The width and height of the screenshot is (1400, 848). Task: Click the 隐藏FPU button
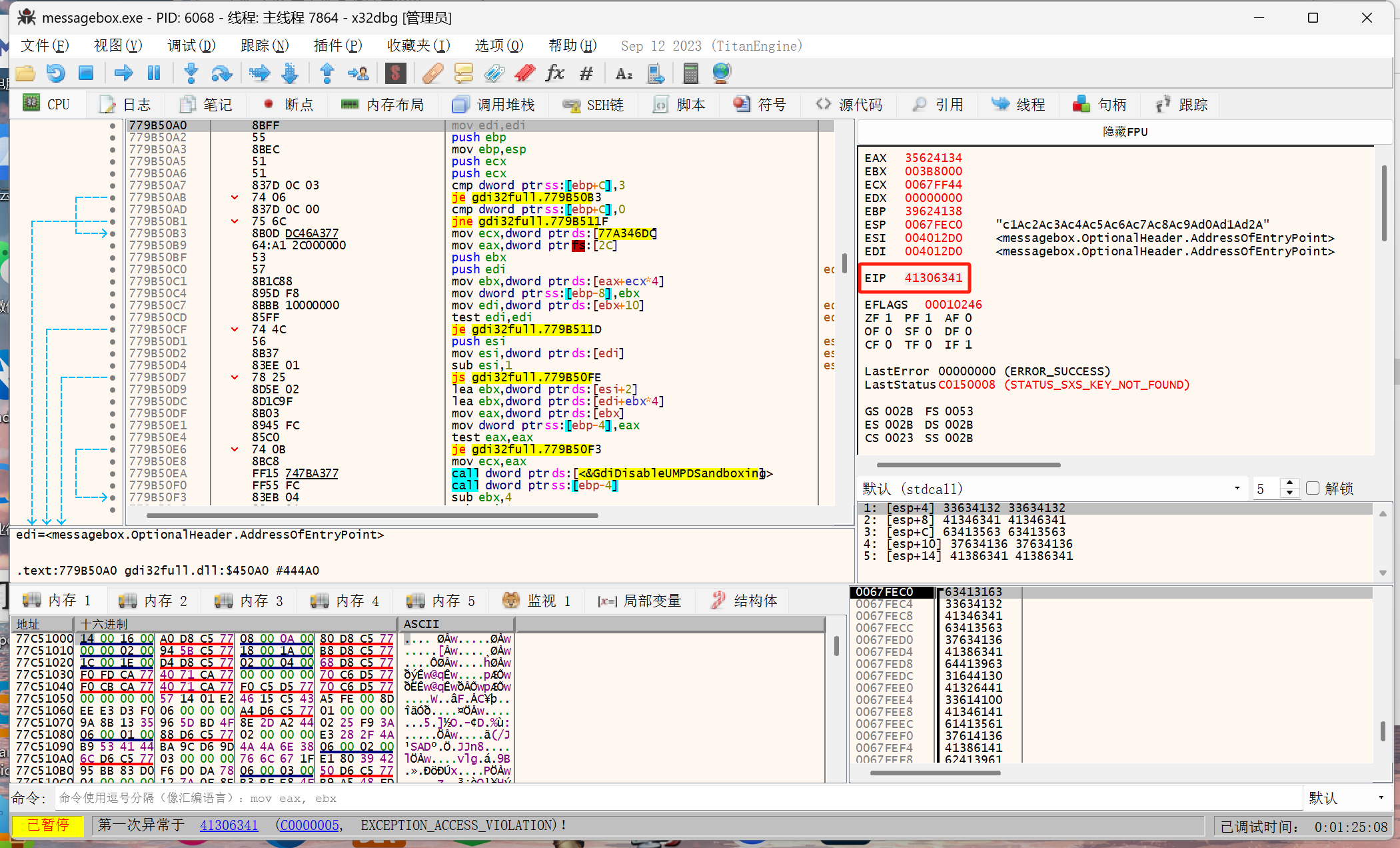tap(1125, 132)
